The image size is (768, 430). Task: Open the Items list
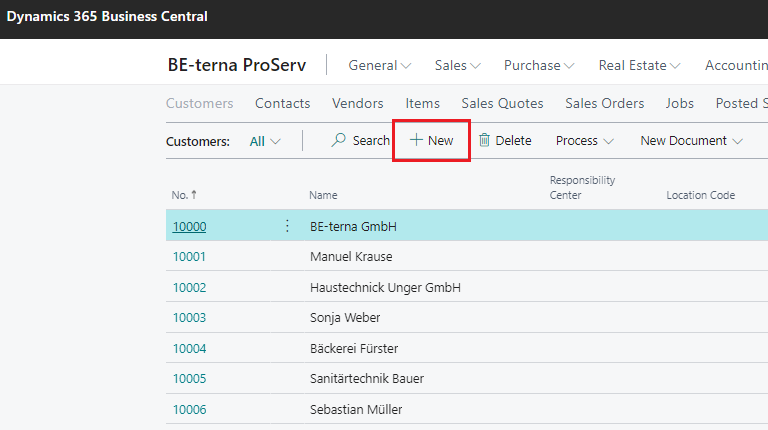[422, 103]
